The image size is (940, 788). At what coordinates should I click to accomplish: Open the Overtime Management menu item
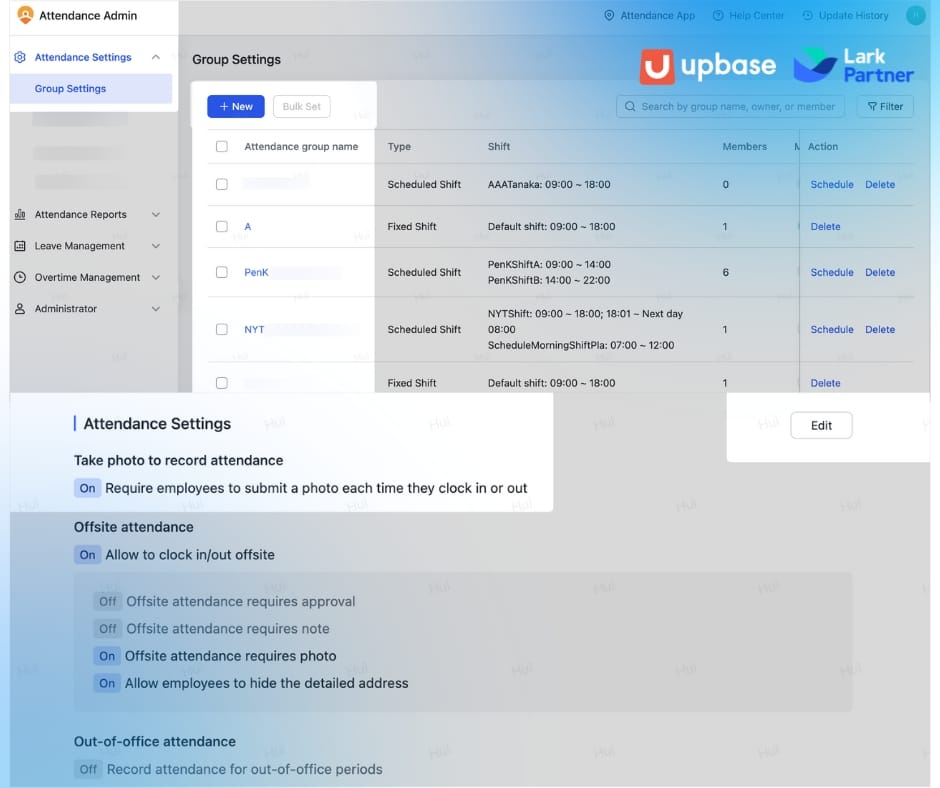(88, 277)
